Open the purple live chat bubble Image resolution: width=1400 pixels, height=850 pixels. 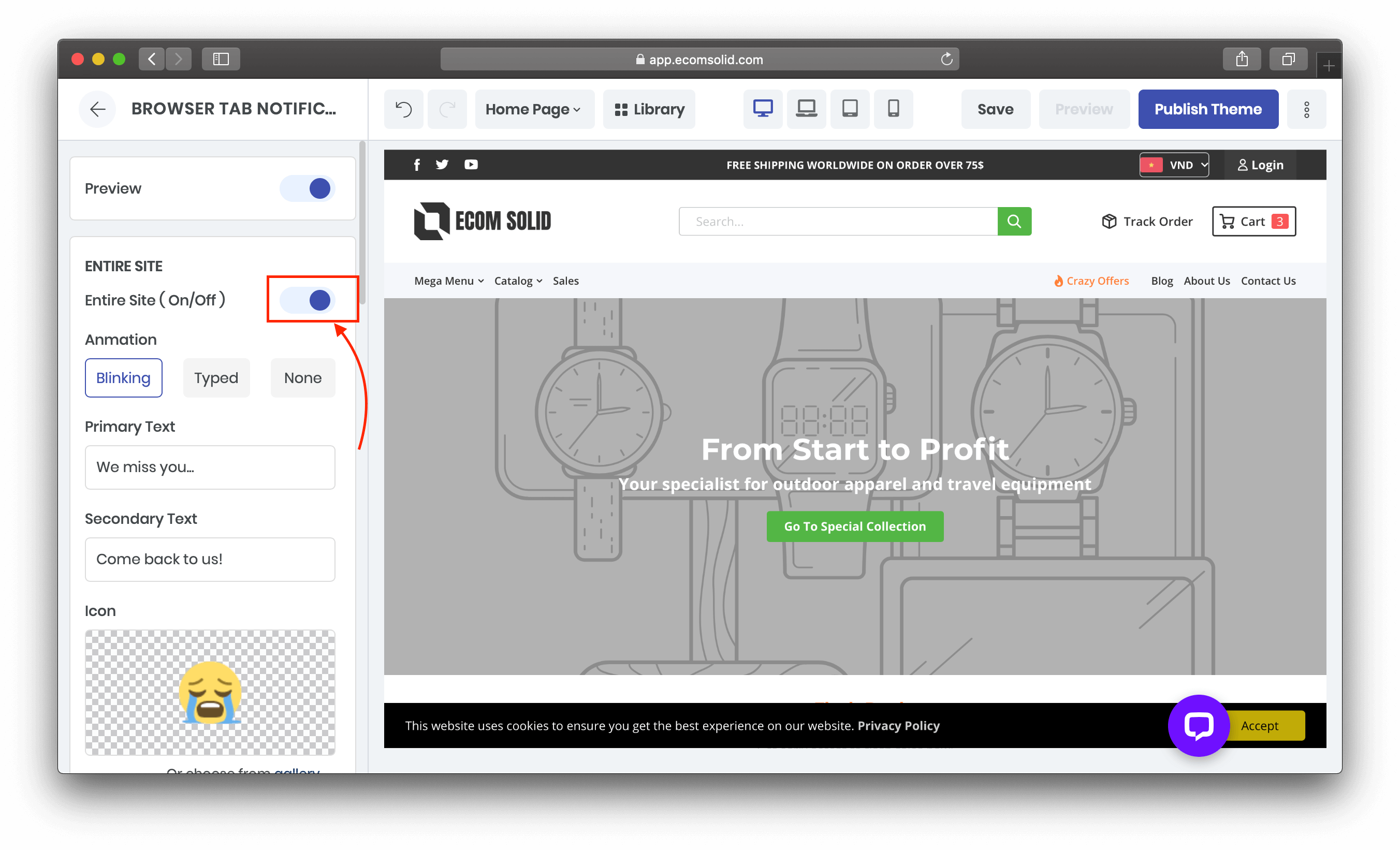pyautogui.click(x=1199, y=725)
